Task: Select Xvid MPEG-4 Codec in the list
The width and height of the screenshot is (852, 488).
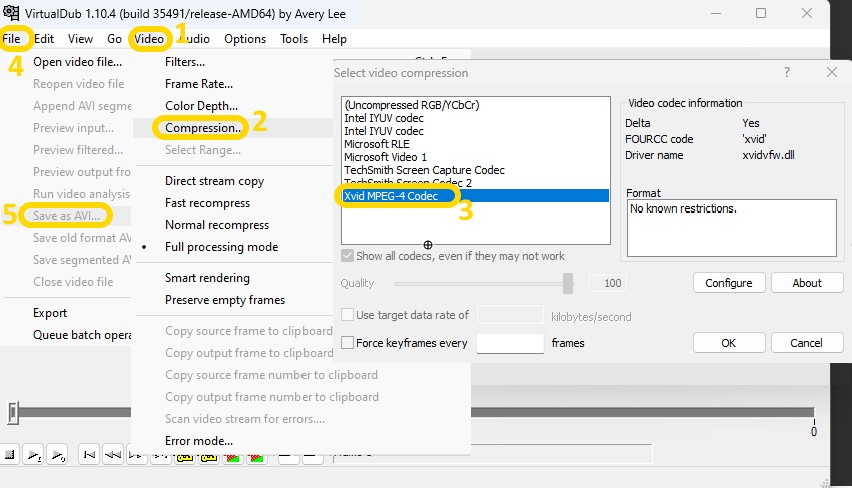Action: pos(390,196)
